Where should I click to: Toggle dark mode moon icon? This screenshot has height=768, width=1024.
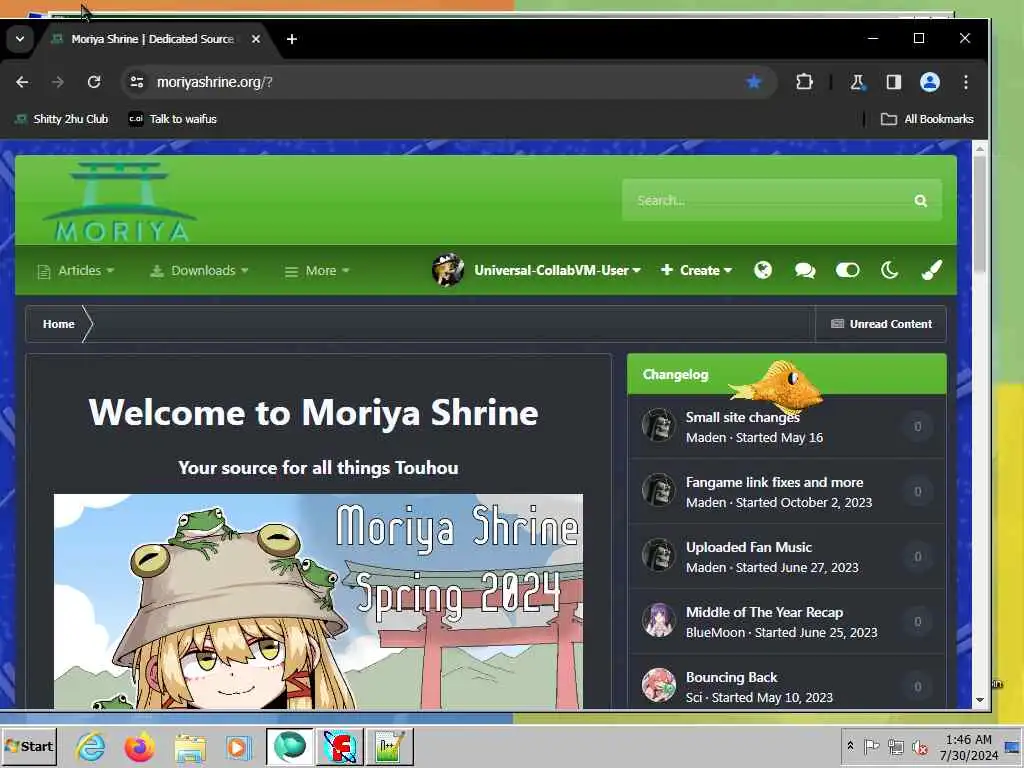tap(889, 270)
